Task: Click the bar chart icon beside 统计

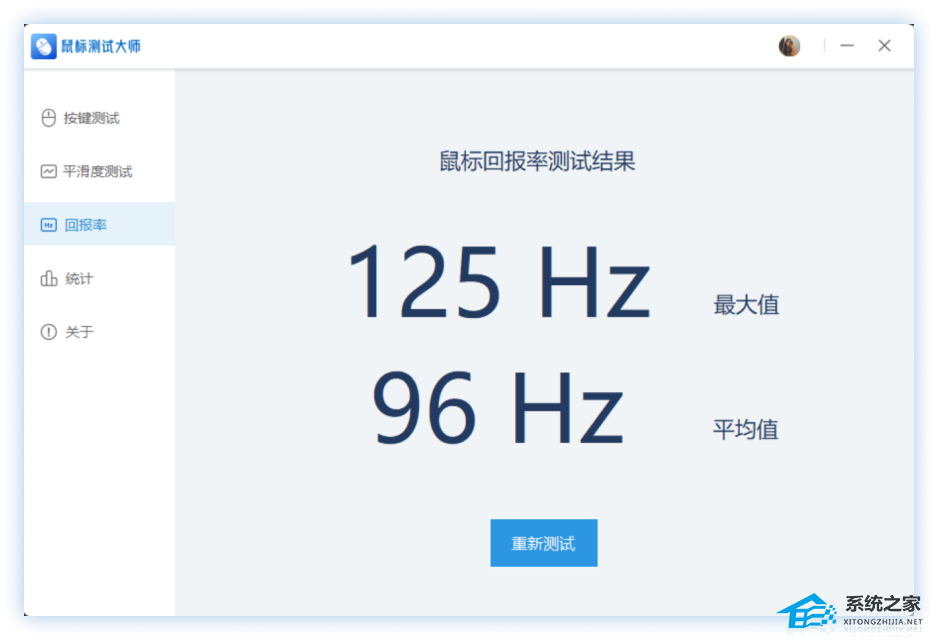Action: [x=48, y=278]
